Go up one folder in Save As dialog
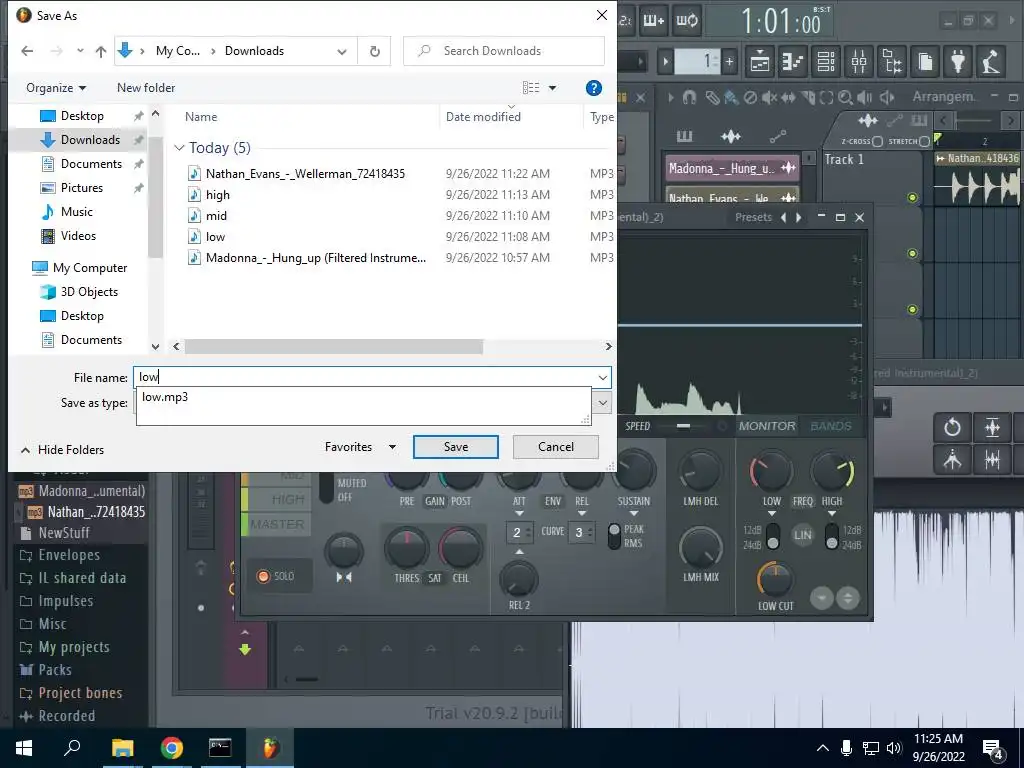The height and width of the screenshot is (768, 1024). pyautogui.click(x=101, y=51)
